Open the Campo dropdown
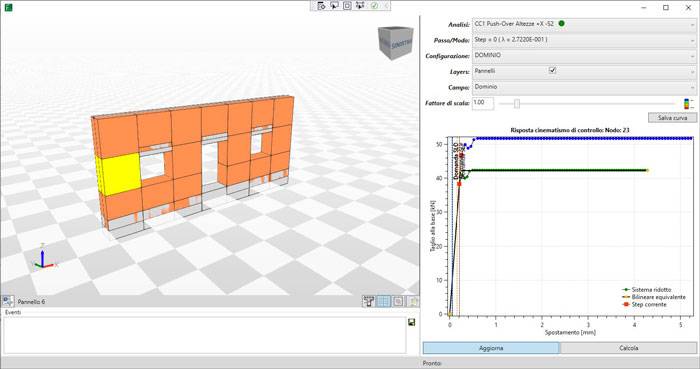Image resolution: width=700 pixels, height=369 pixels. coord(584,87)
